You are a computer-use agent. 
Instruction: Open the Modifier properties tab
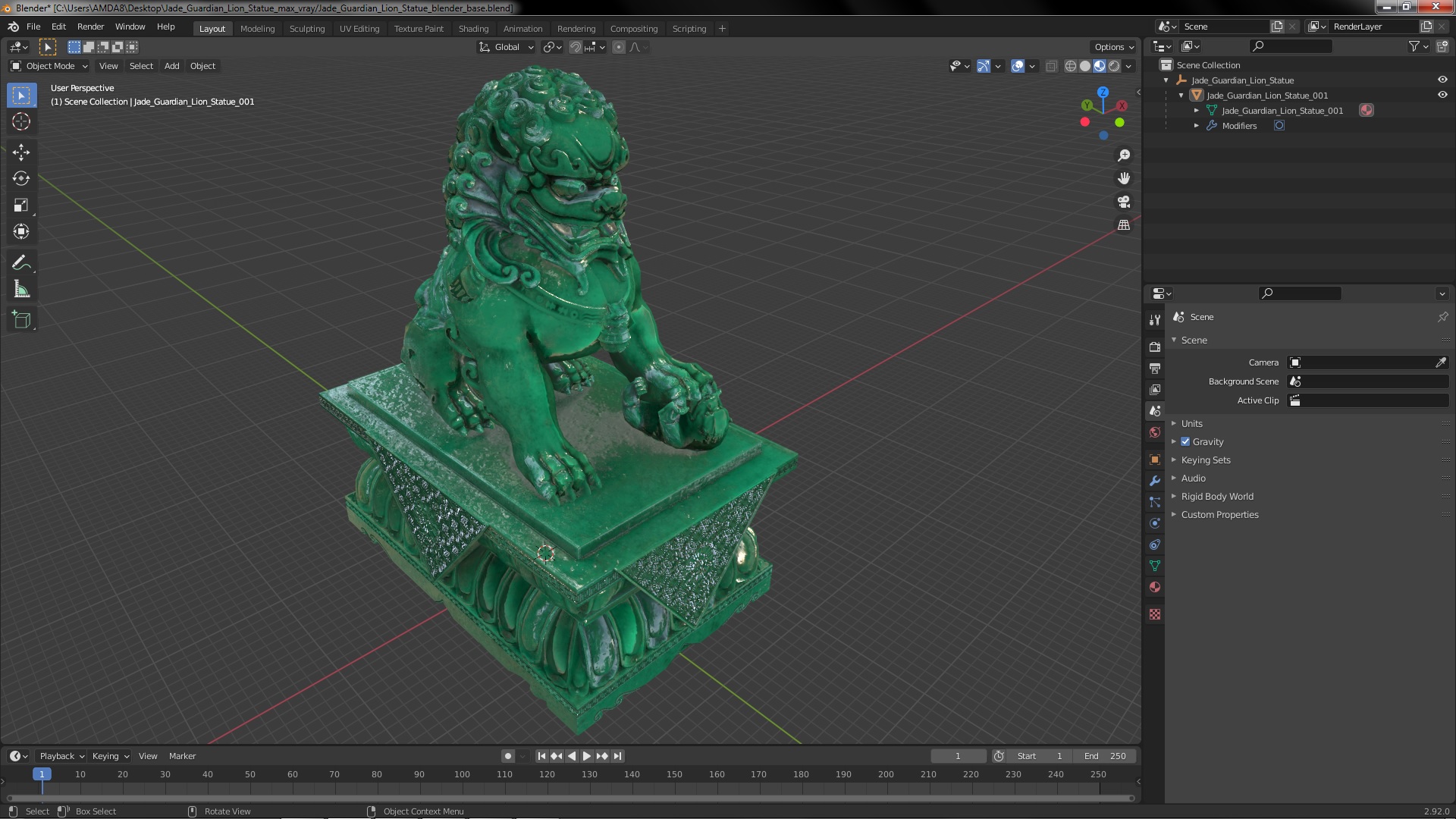tap(1155, 481)
